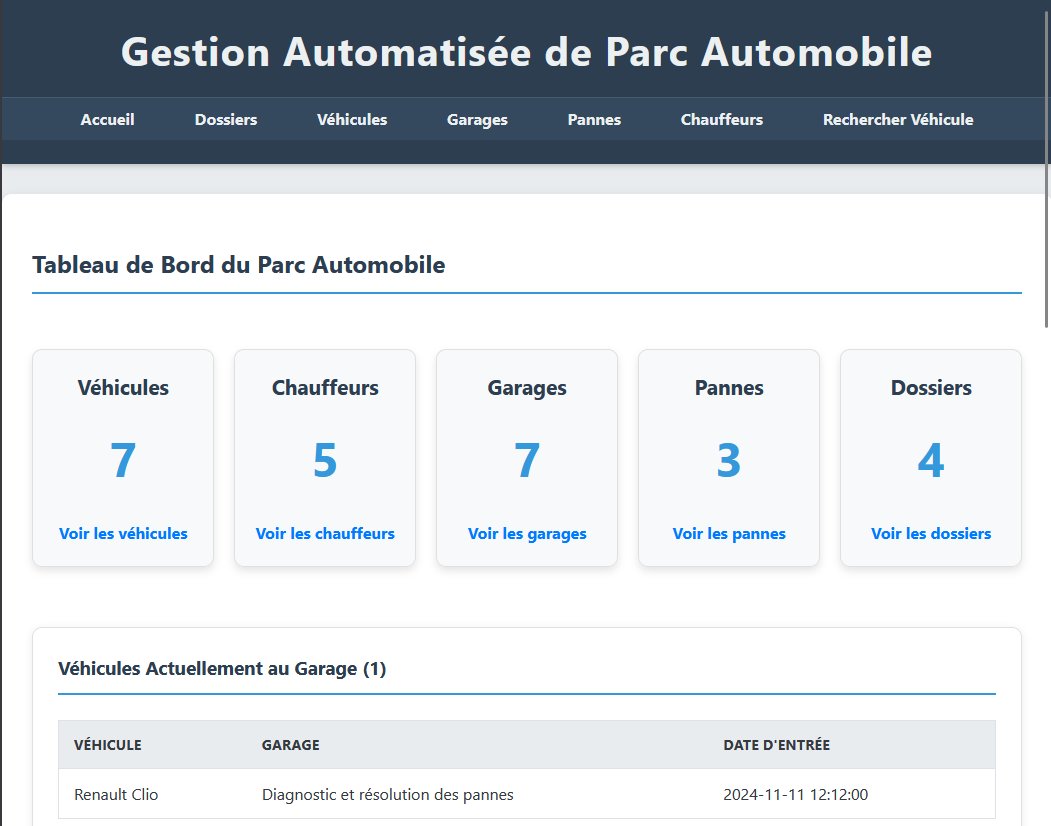This screenshot has width=1051, height=826.
Task: Click the Véhicules count number 7
Action: (x=123, y=461)
